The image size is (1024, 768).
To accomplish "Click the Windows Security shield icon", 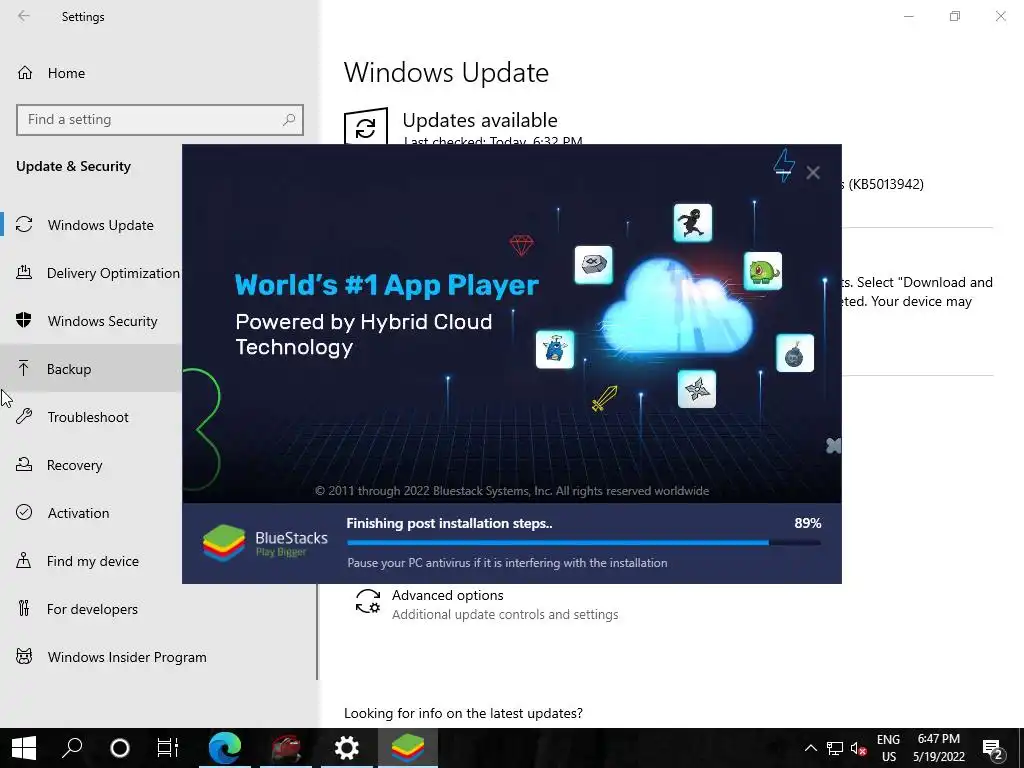I will click(x=24, y=320).
